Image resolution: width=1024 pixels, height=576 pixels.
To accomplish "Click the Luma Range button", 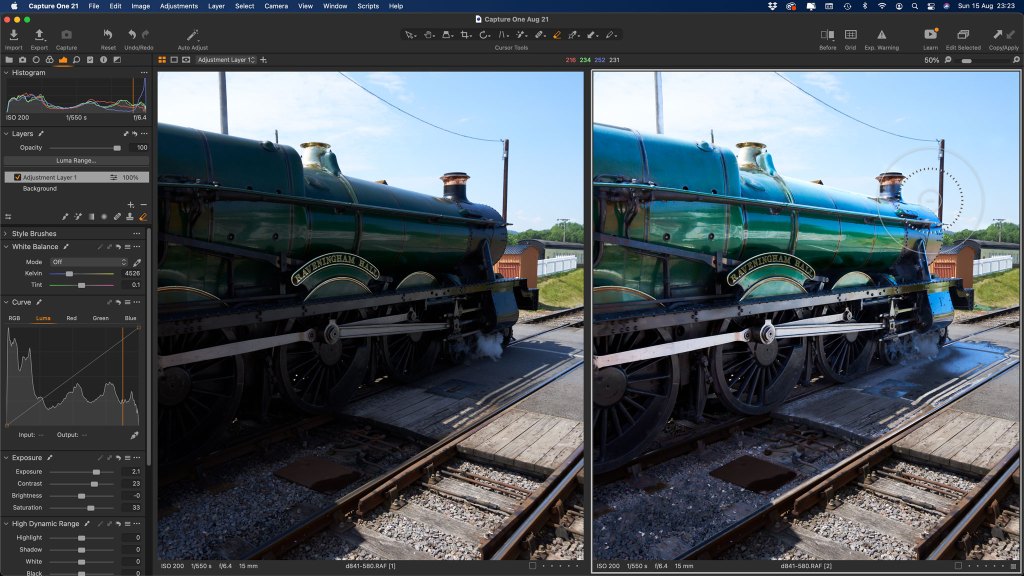I will (x=76, y=161).
